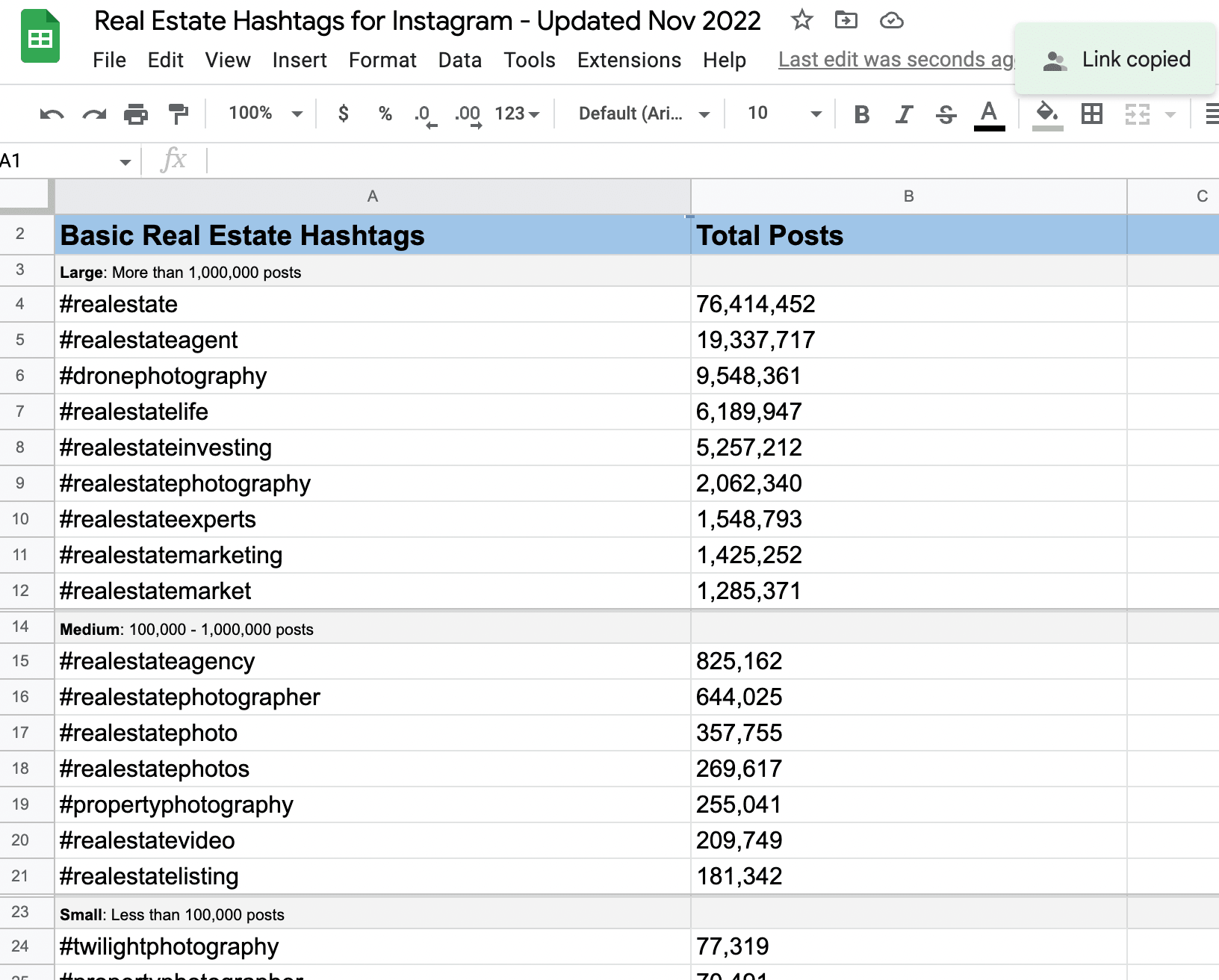Select the #realestatelisting cell
Screen dimensions: 1219x980
373,876
